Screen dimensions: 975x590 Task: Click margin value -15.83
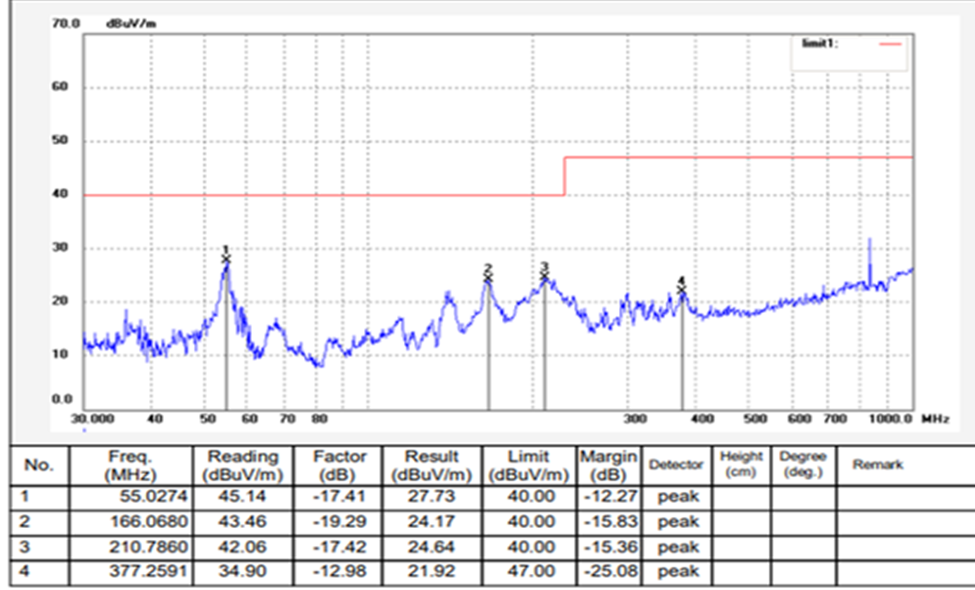click(611, 522)
